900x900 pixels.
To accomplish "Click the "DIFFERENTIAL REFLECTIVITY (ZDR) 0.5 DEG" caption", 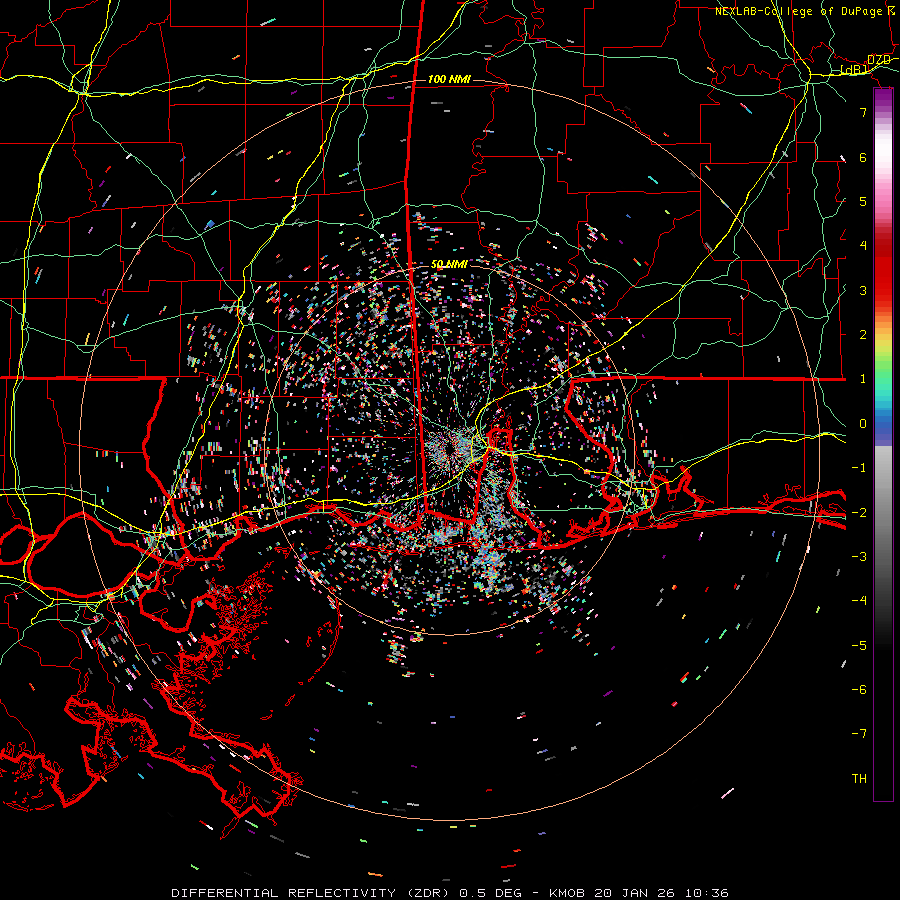I will point(346,893).
